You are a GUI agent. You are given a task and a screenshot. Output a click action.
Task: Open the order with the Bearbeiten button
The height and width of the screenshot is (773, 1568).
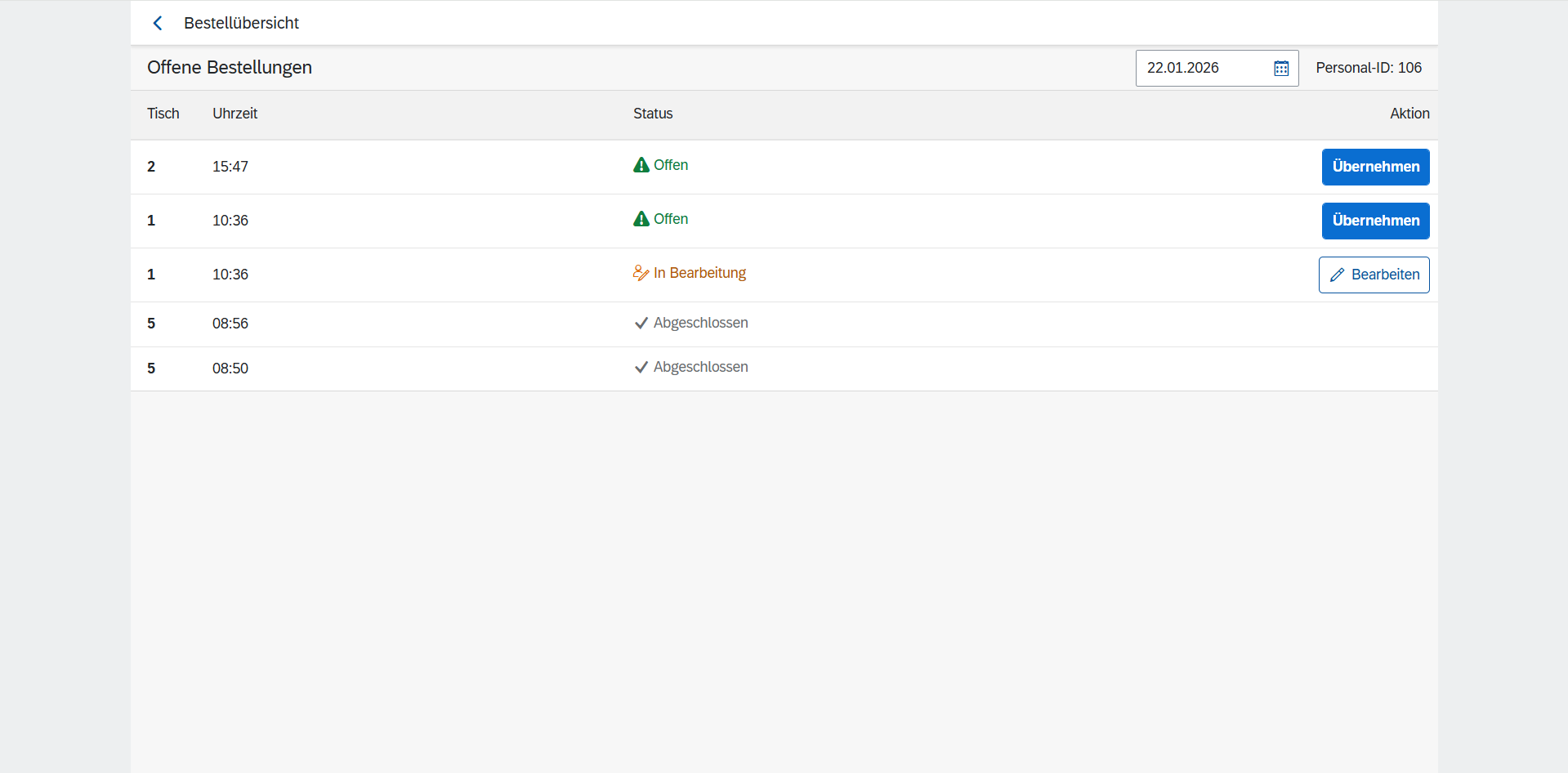click(1374, 275)
